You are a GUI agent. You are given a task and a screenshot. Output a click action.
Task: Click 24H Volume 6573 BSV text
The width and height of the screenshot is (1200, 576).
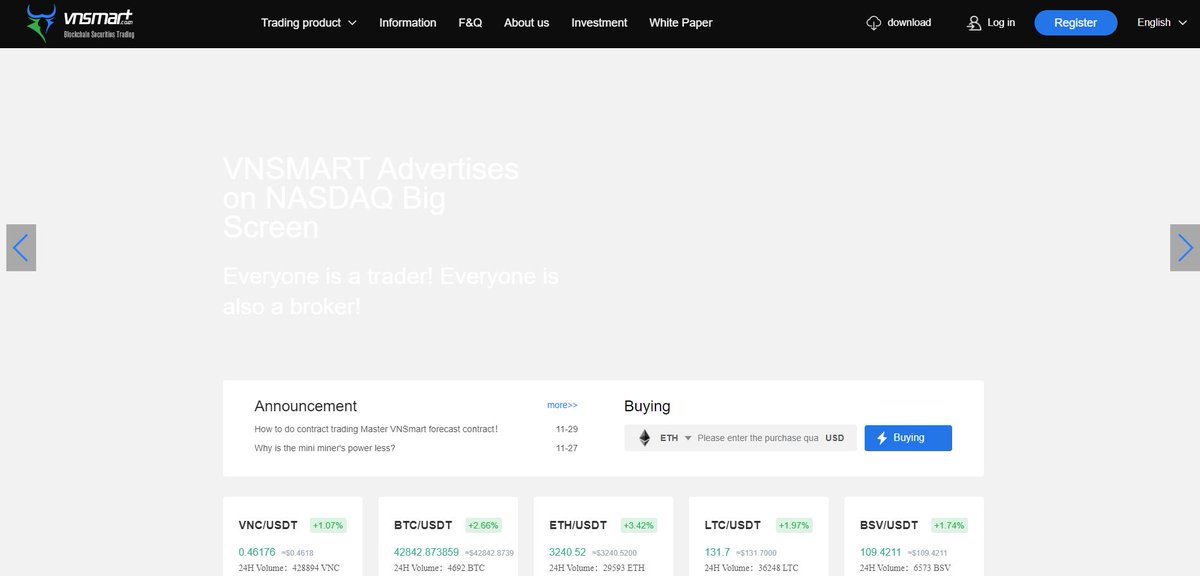click(x=904, y=568)
